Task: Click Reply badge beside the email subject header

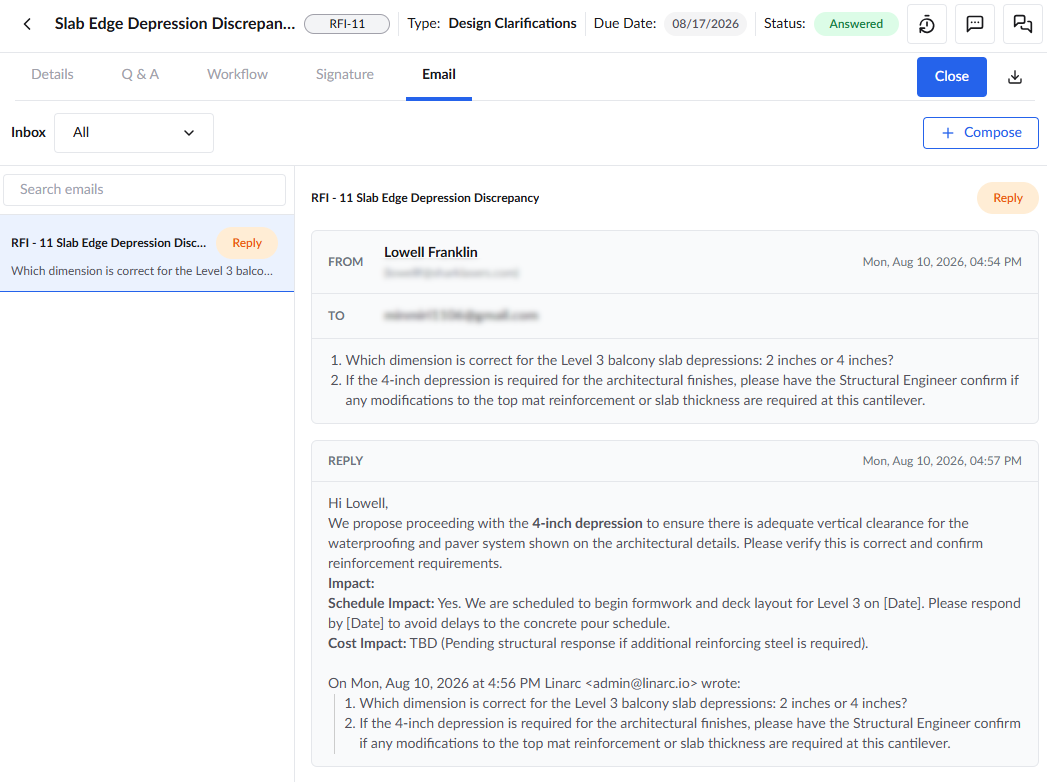Action: (1007, 198)
